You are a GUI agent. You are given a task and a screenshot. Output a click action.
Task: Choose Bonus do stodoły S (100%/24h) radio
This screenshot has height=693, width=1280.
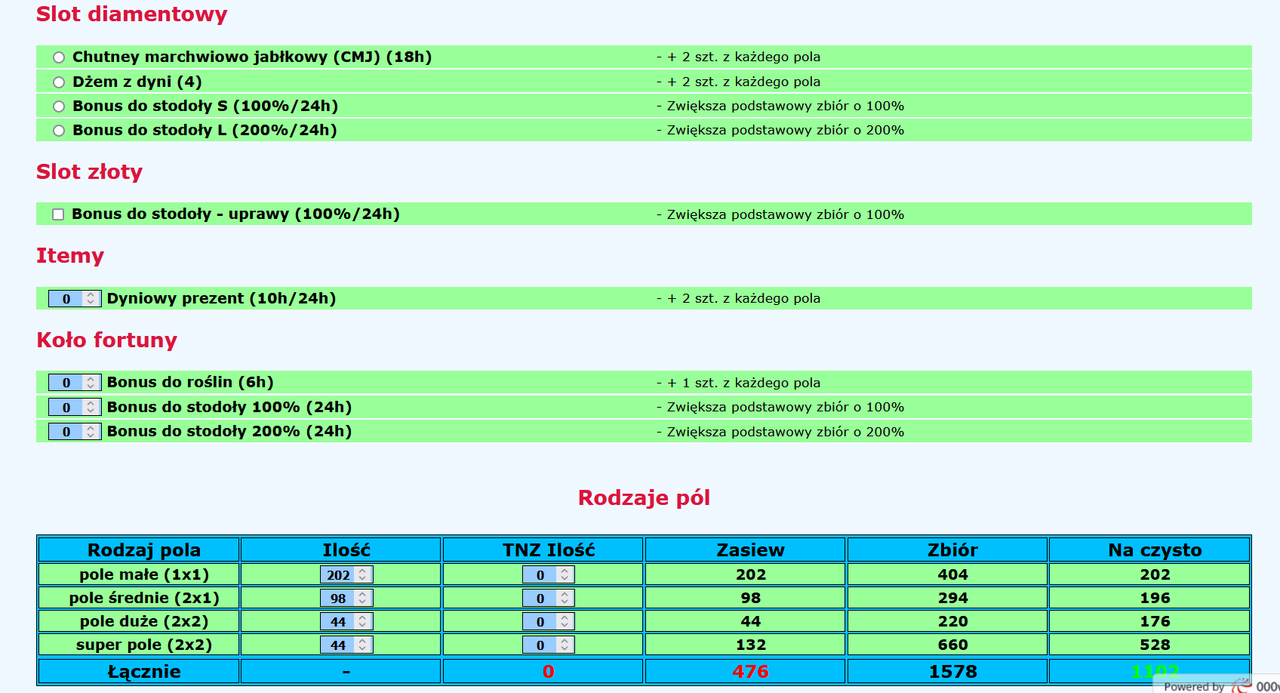(59, 106)
